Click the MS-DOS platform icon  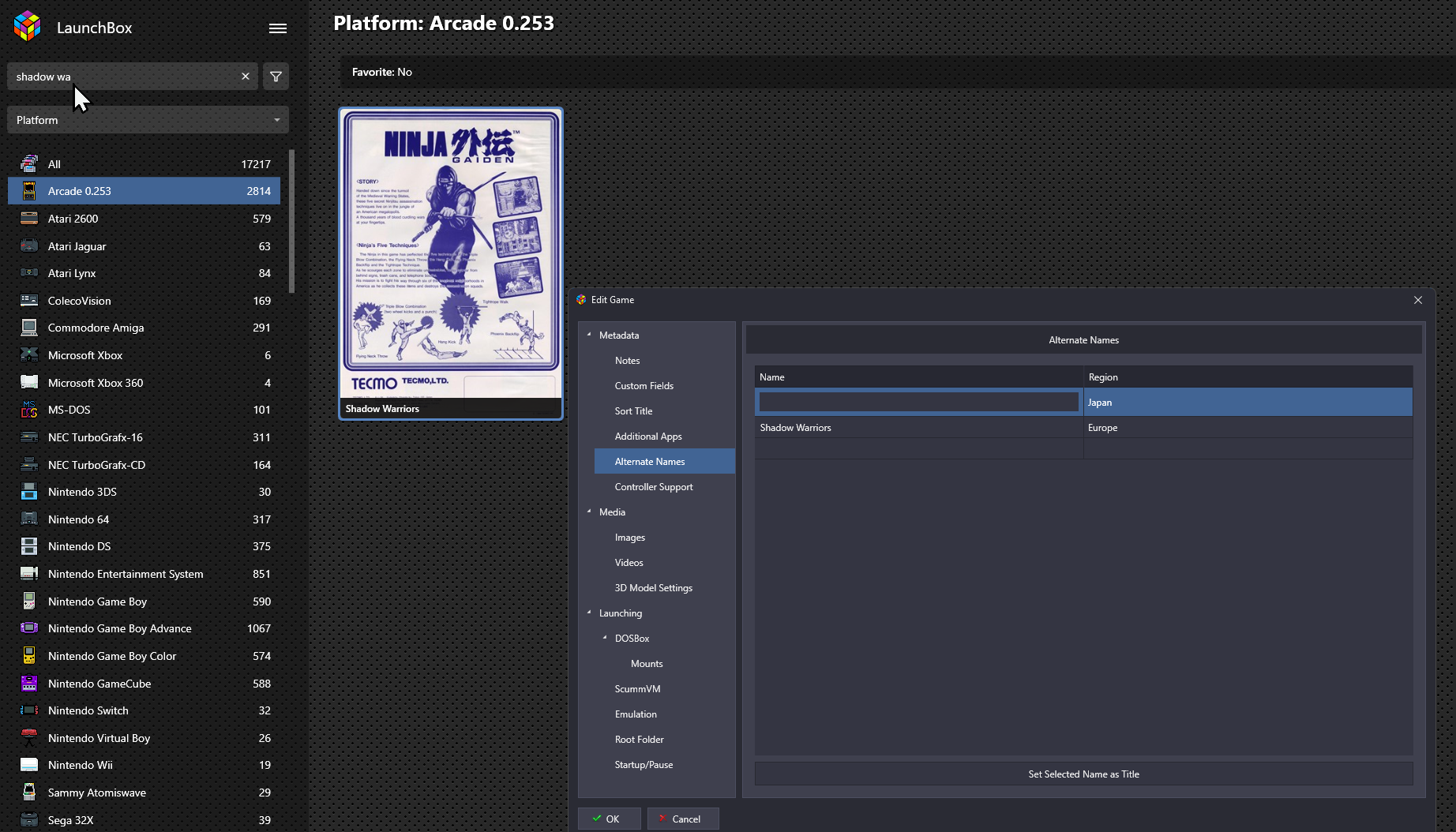pos(29,410)
